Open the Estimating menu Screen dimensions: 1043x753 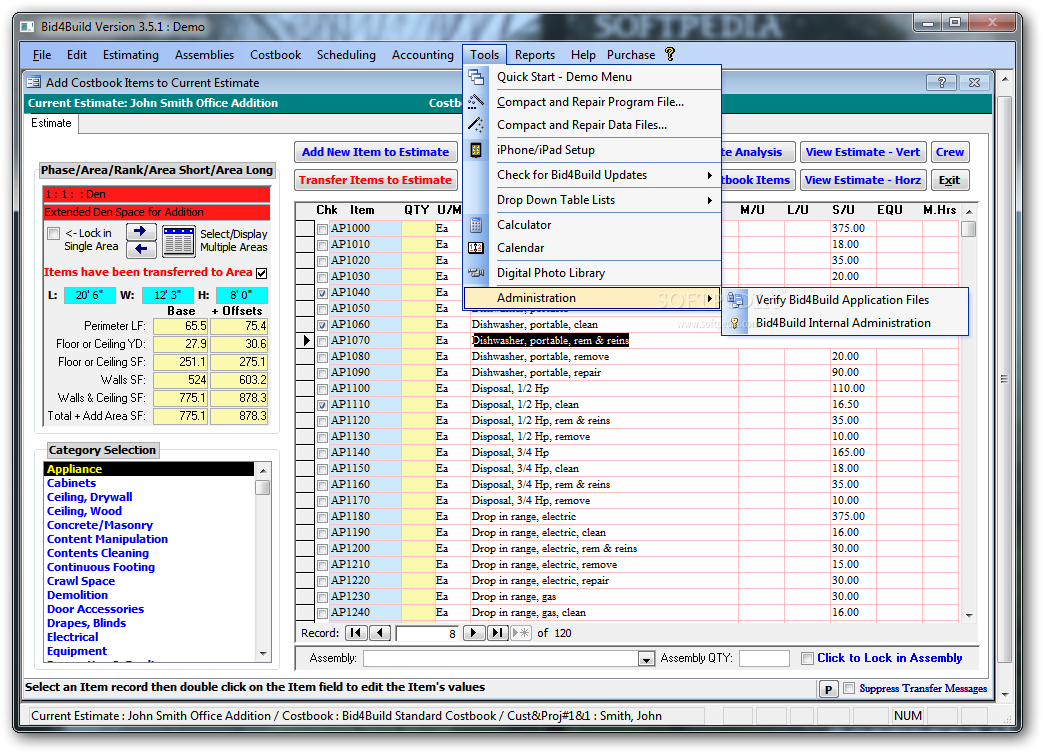[x=130, y=55]
